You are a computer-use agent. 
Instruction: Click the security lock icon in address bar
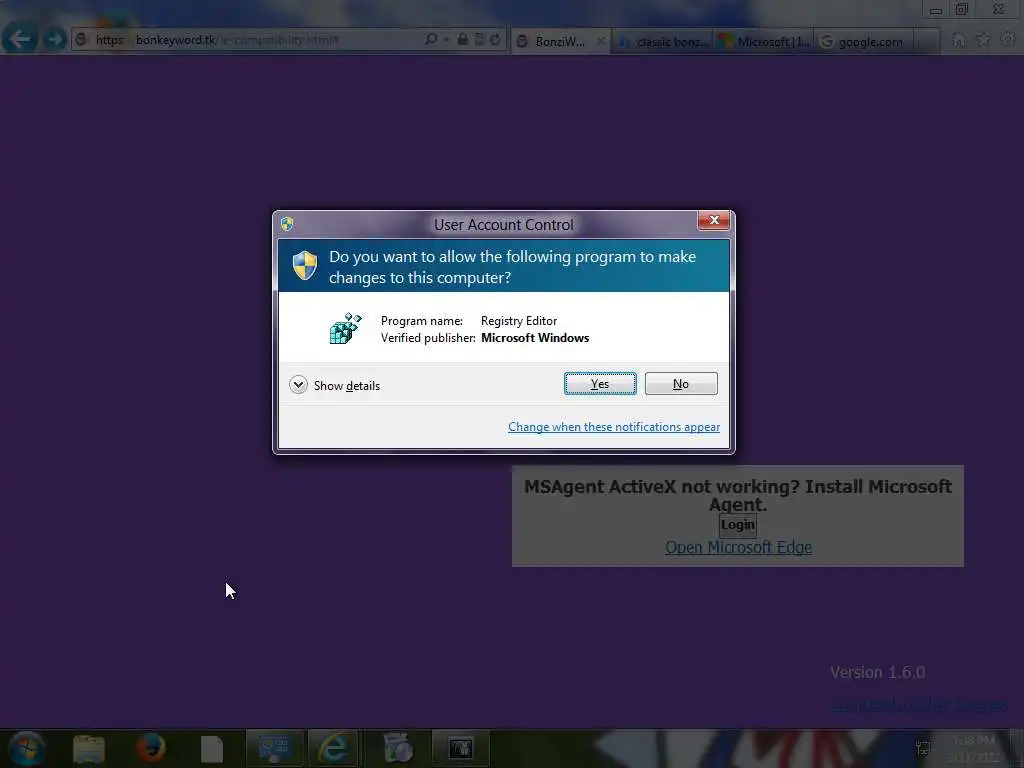462,39
